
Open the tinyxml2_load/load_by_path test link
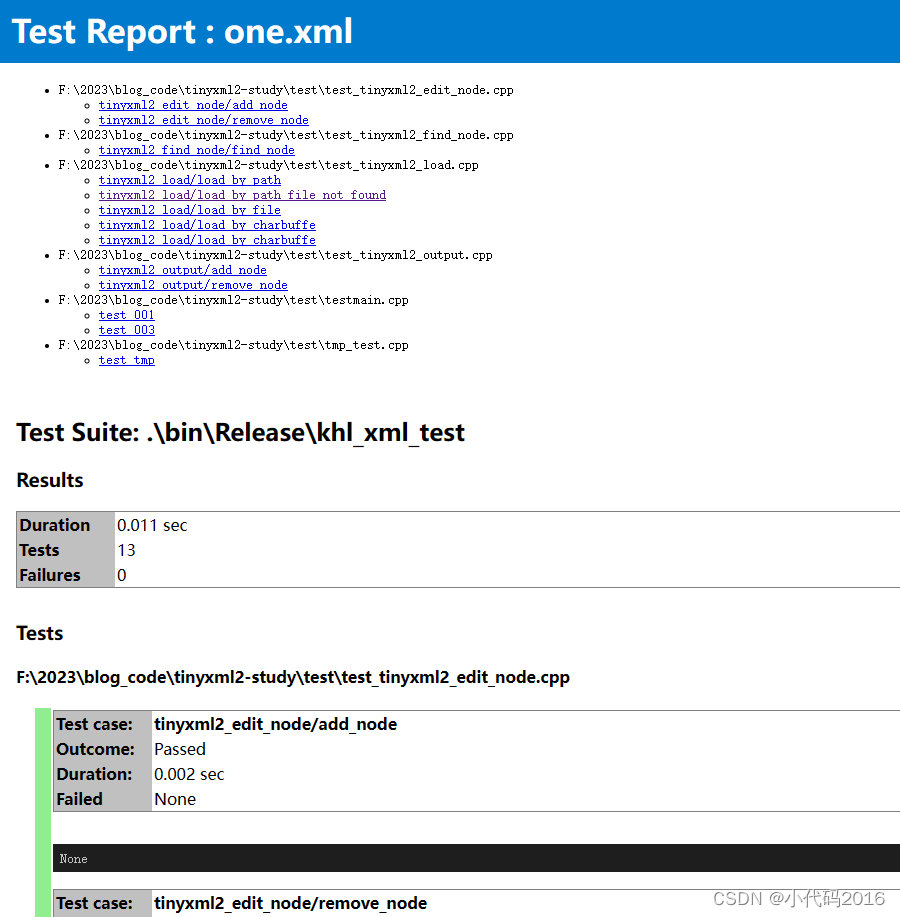pos(189,180)
